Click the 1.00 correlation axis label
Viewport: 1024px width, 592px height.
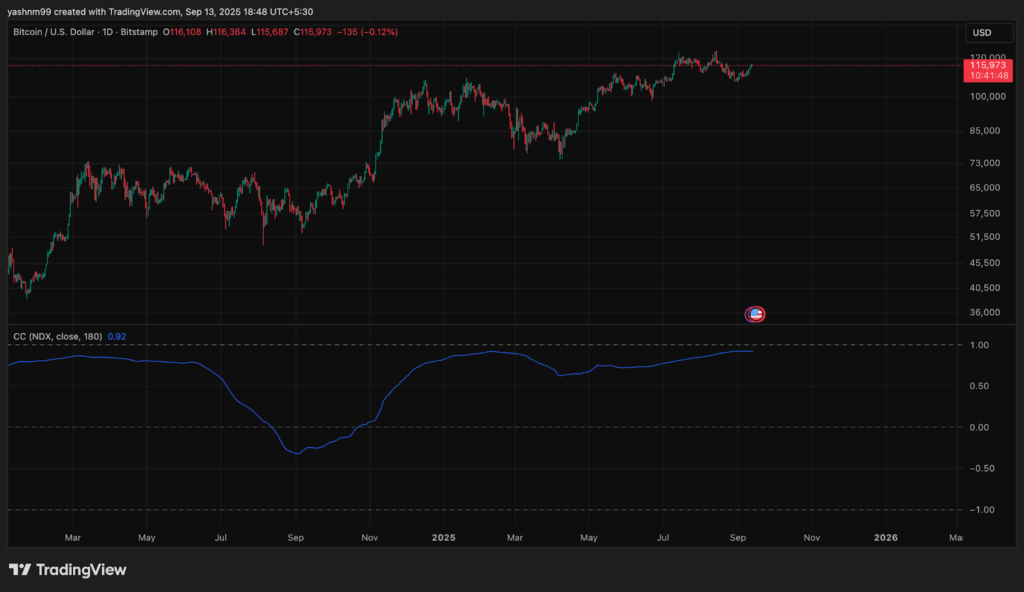(979, 345)
